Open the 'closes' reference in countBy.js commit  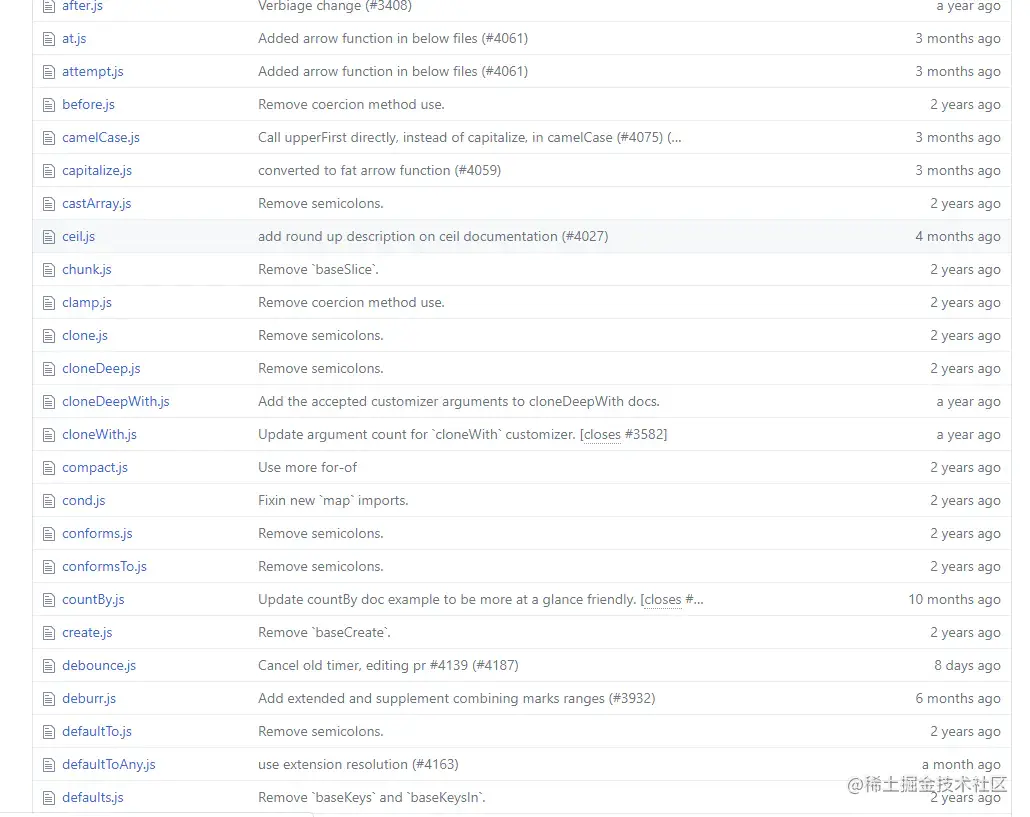pos(662,600)
